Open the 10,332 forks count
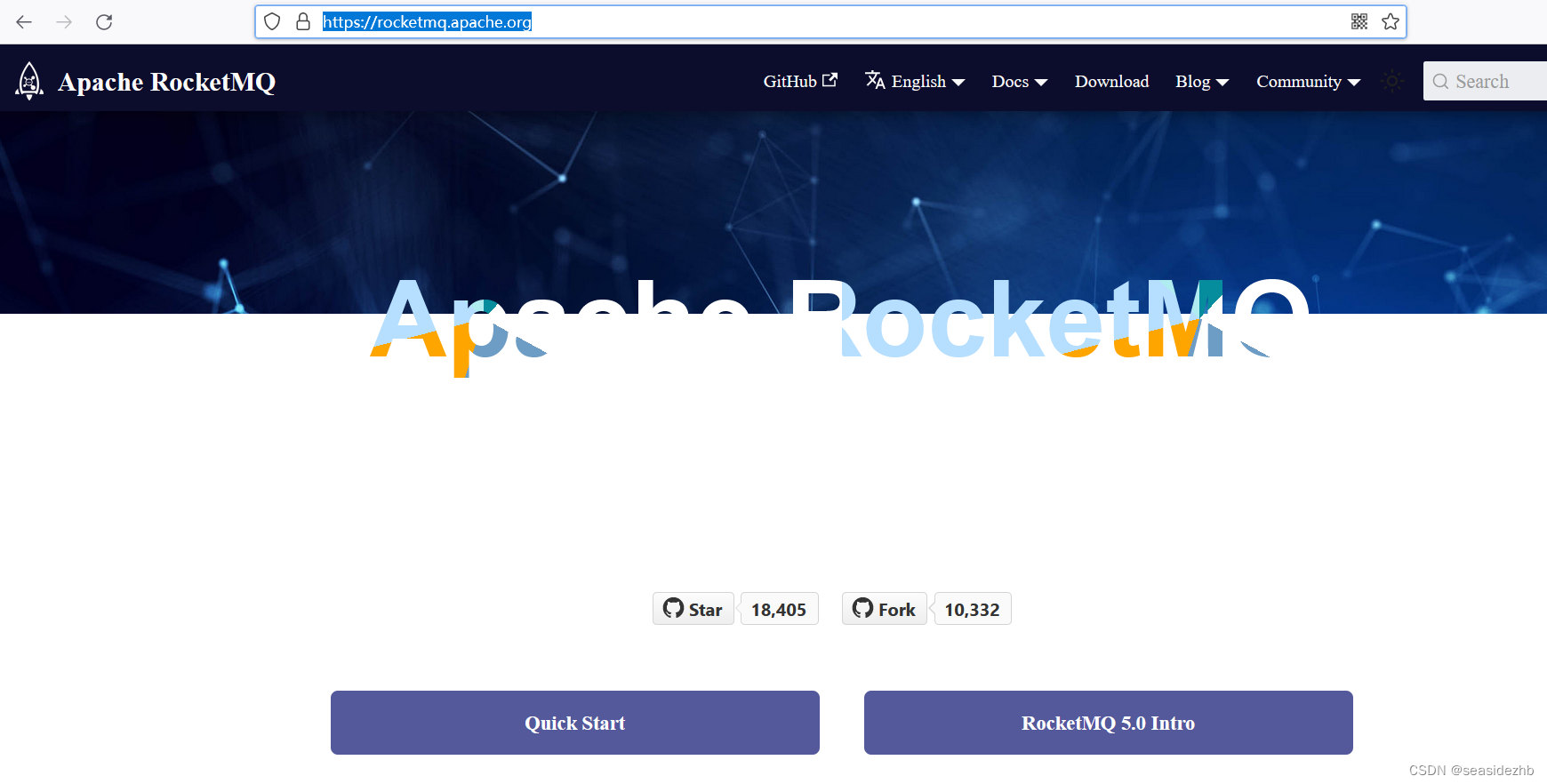 [x=972, y=609]
